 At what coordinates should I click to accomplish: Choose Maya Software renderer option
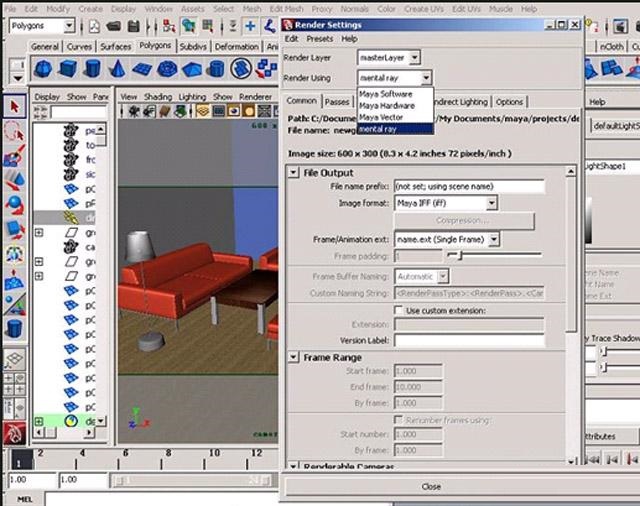395,94
